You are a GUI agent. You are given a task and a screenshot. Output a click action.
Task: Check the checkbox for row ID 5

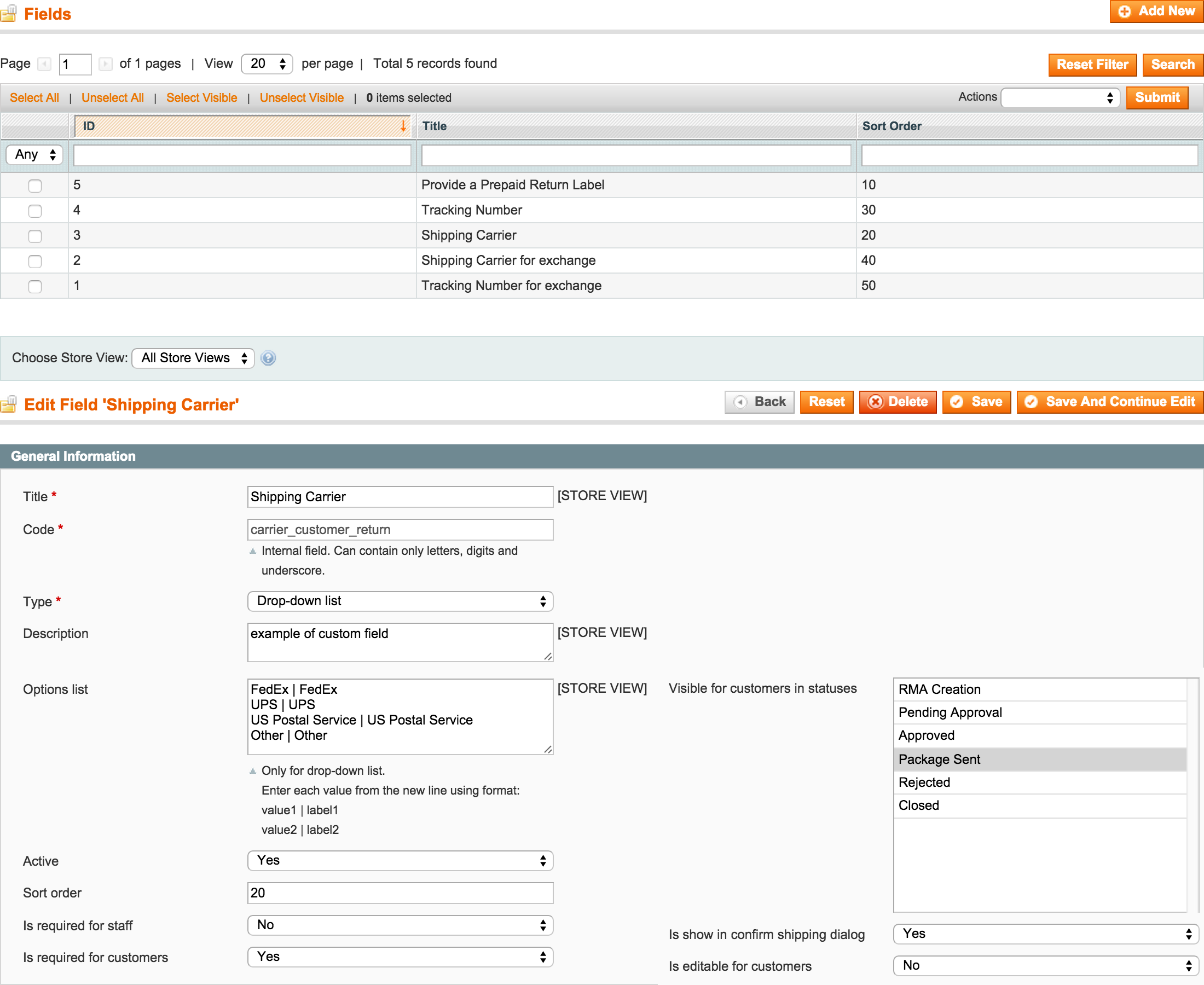click(34, 186)
